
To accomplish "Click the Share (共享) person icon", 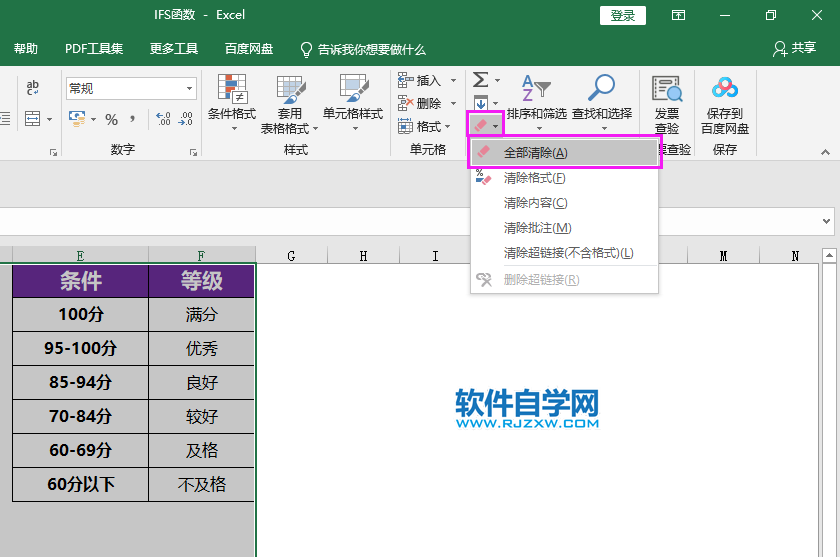I will tap(779, 49).
